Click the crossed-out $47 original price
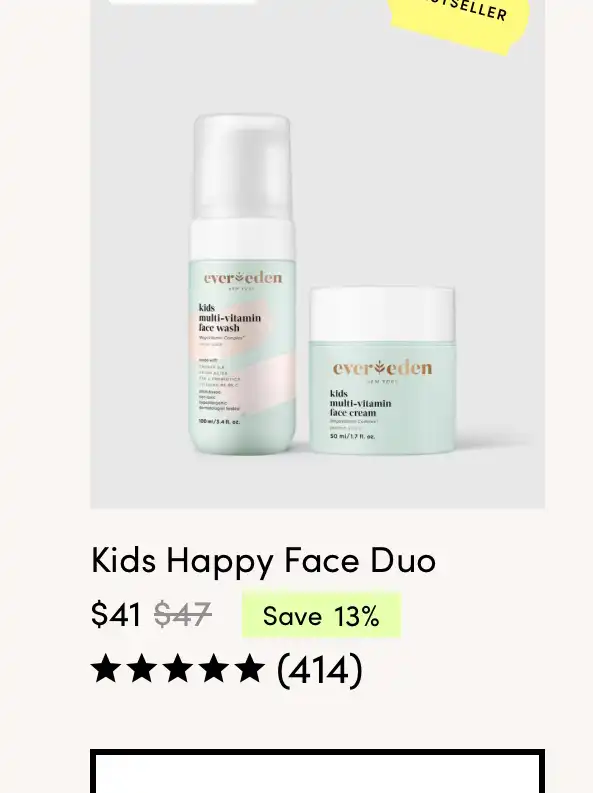The height and width of the screenshot is (793, 593). pos(183,615)
